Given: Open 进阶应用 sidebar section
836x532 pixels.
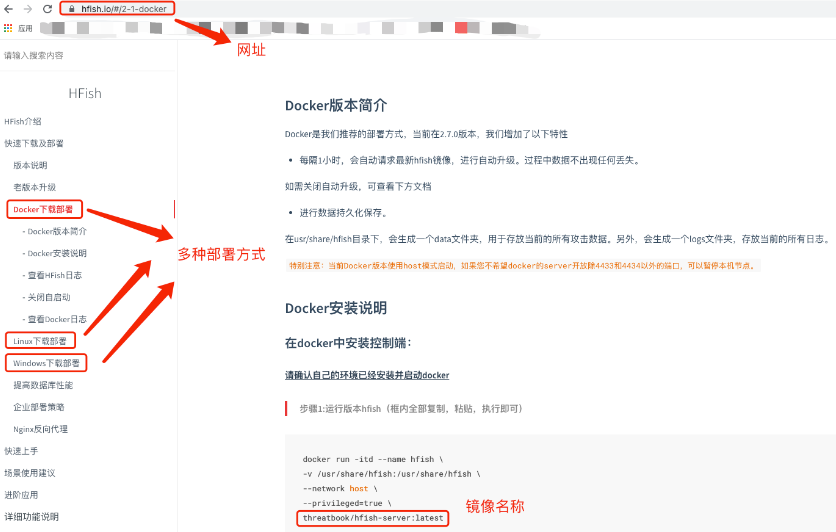Looking at the screenshot, I should pos(21,495).
